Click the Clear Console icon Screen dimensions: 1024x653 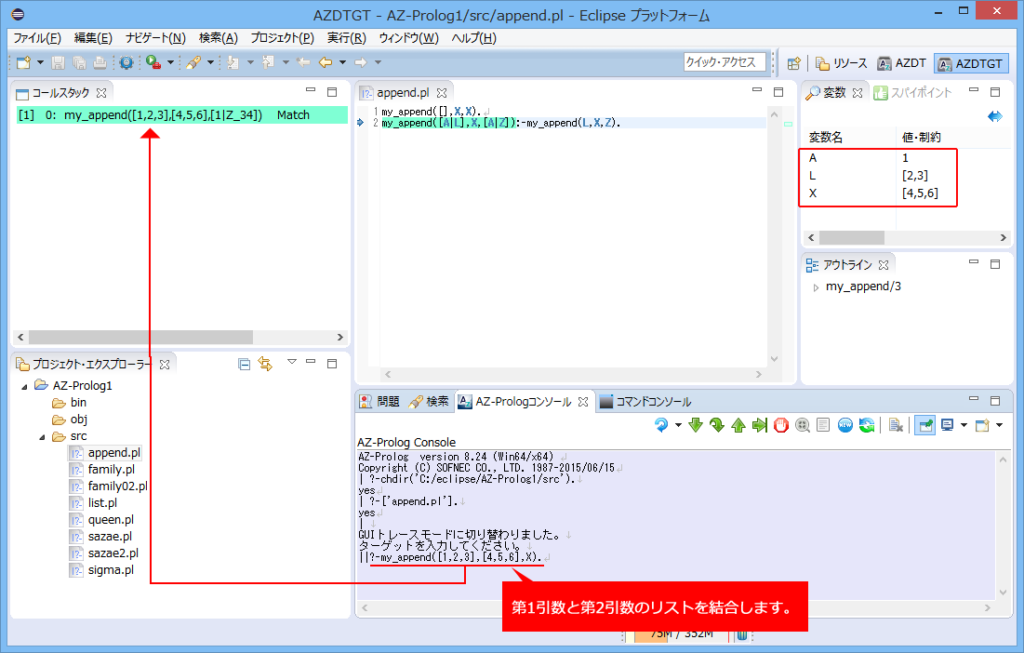(896, 425)
